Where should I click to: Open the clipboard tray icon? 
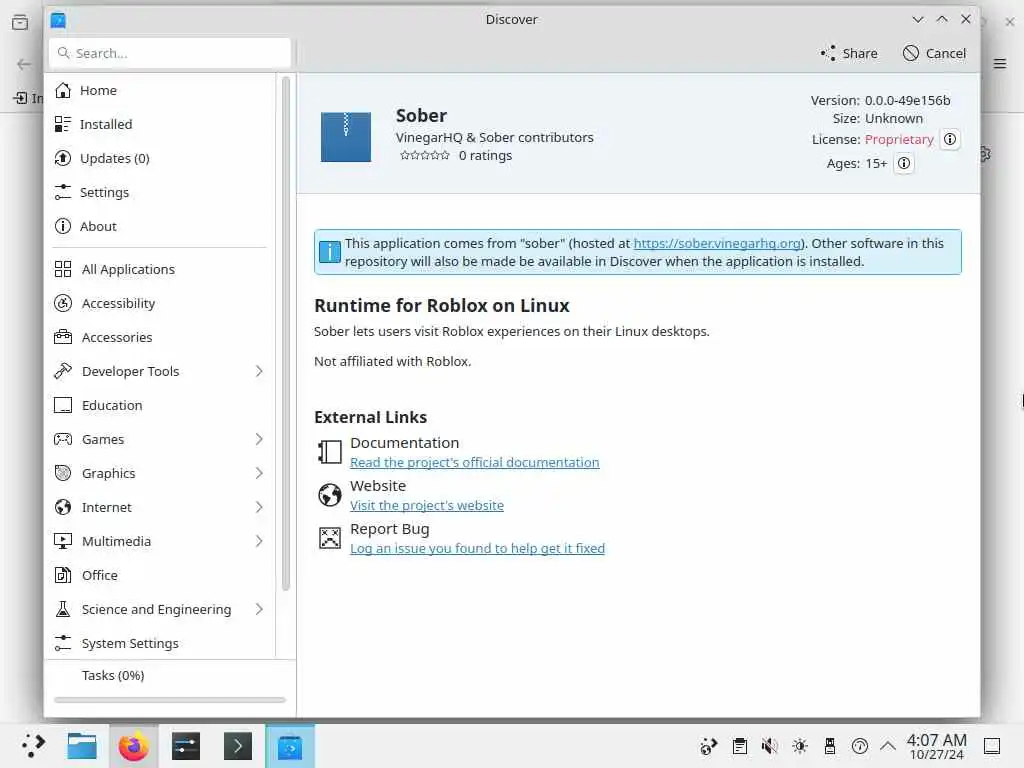coord(740,746)
